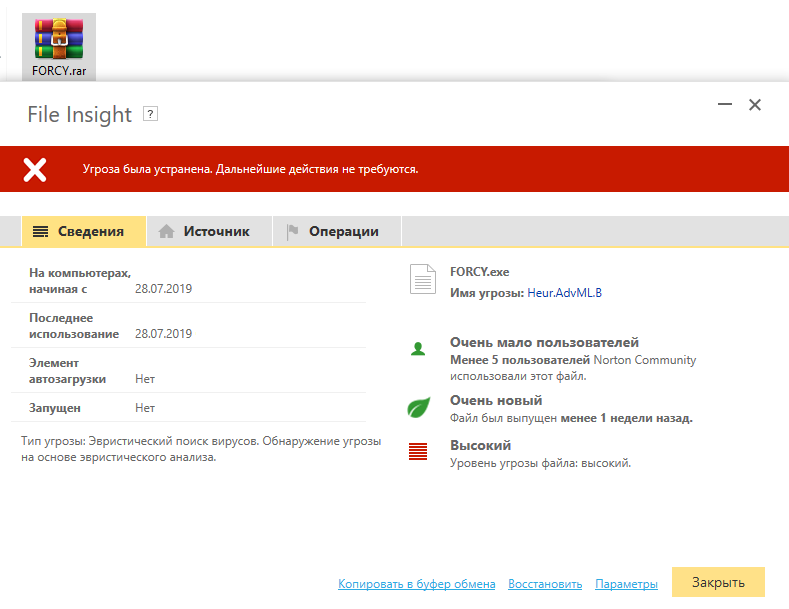Screen dimensions: 789x609
Task: Click the 'Тип угрозы' description text
Action: pyautogui.click(x=201, y=449)
